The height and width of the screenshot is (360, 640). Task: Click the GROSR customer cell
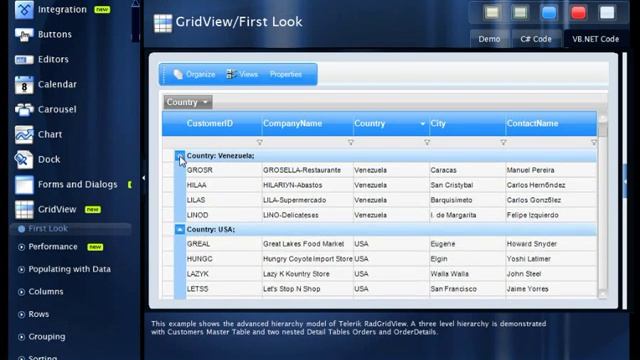point(224,170)
